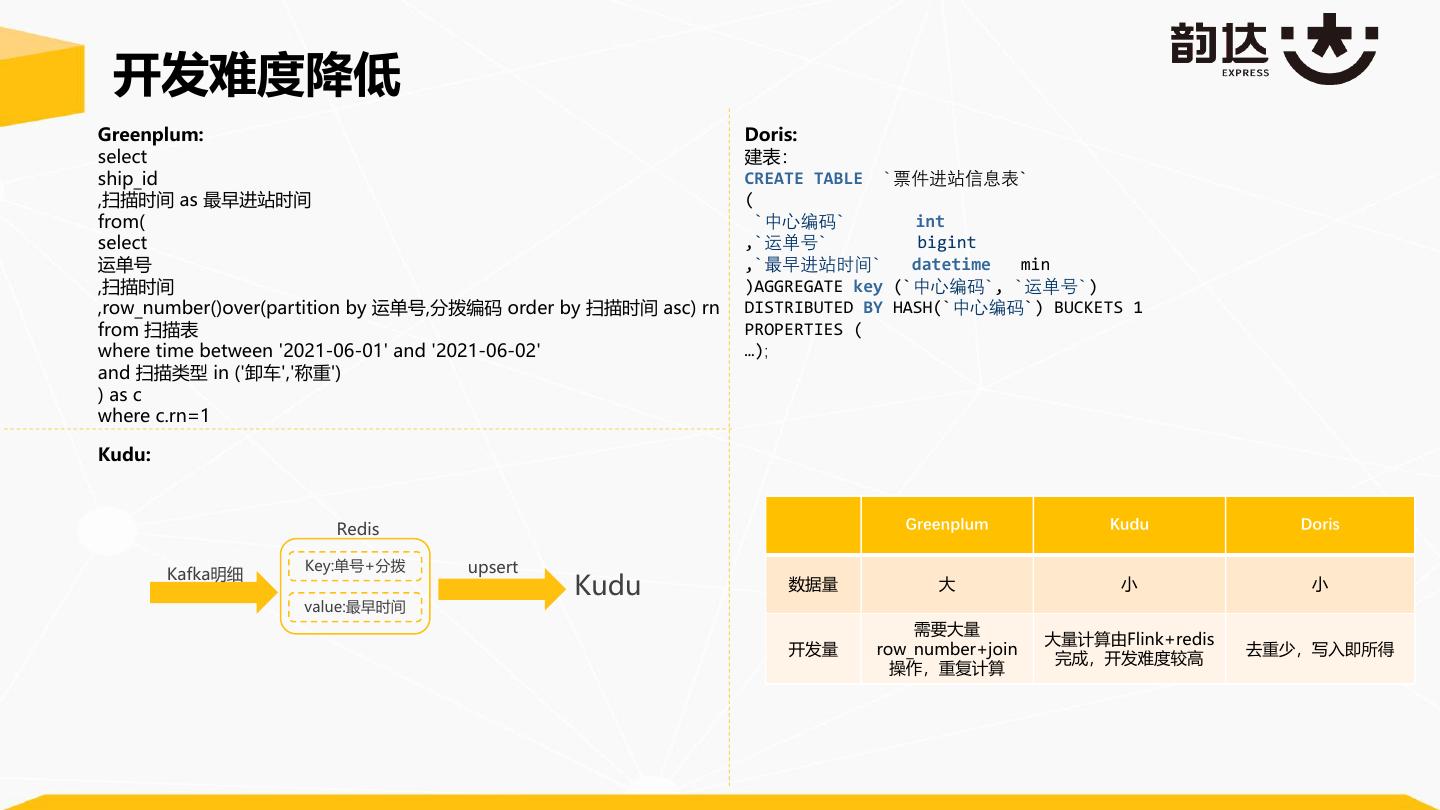
Task: Click the row_number()over SQL line
Action: pos(408,308)
